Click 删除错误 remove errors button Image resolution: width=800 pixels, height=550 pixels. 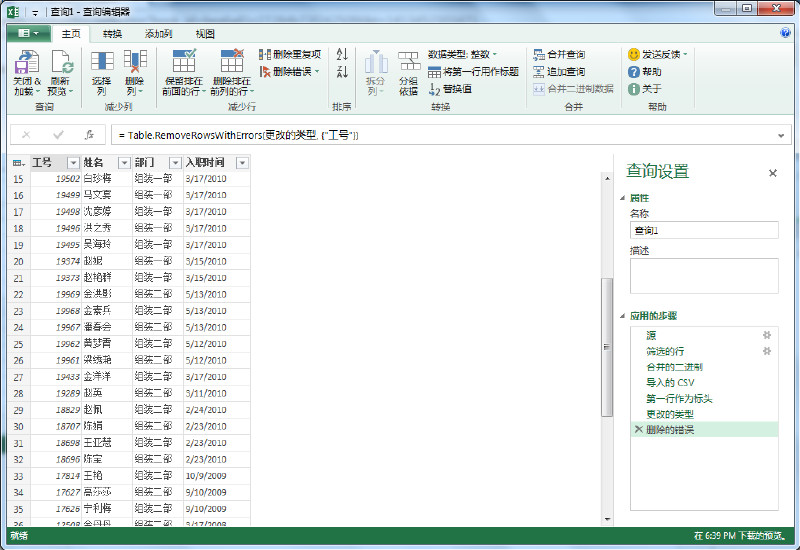point(289,71)
